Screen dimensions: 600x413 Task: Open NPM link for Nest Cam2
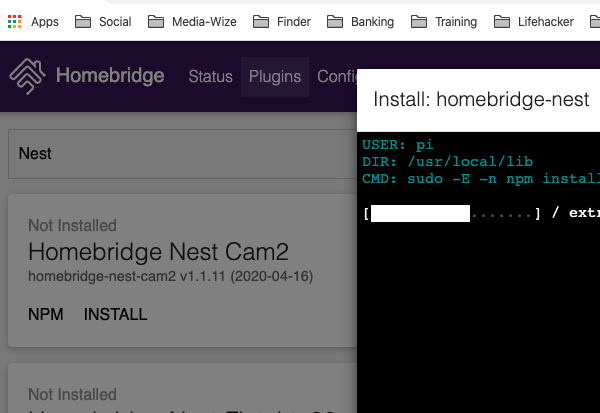45,314
